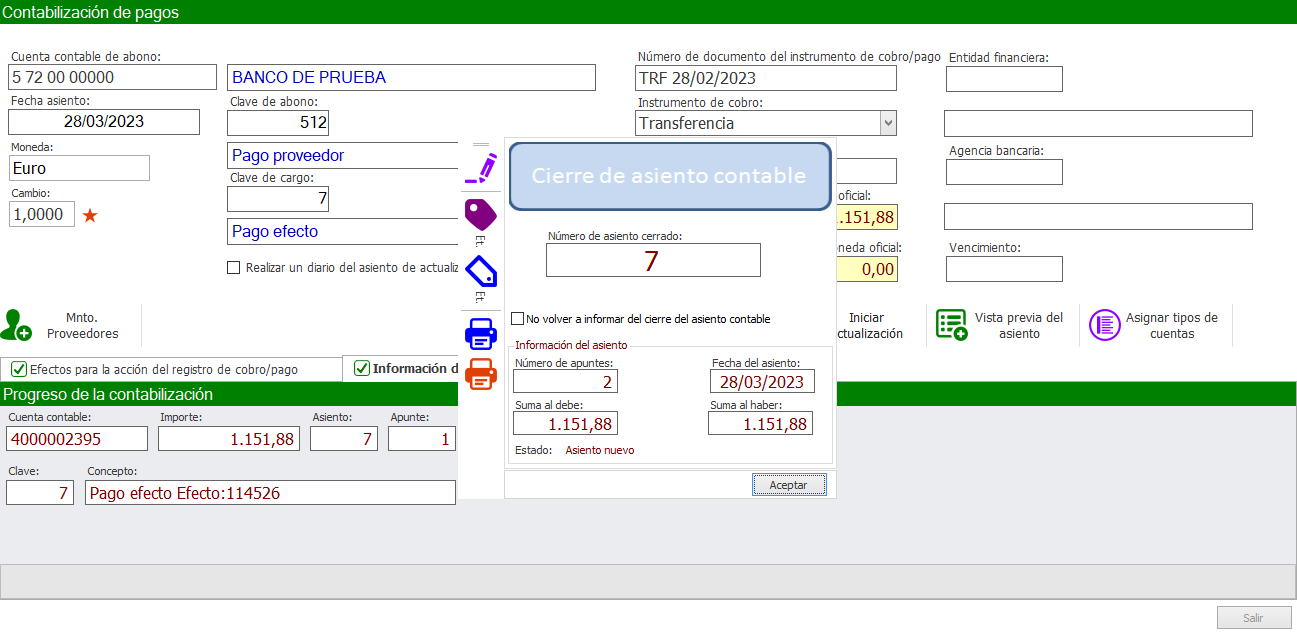Check realizar un diario del asiento
The height and width of the screenshot is (633, 1297).
click(x=234, y=266)
